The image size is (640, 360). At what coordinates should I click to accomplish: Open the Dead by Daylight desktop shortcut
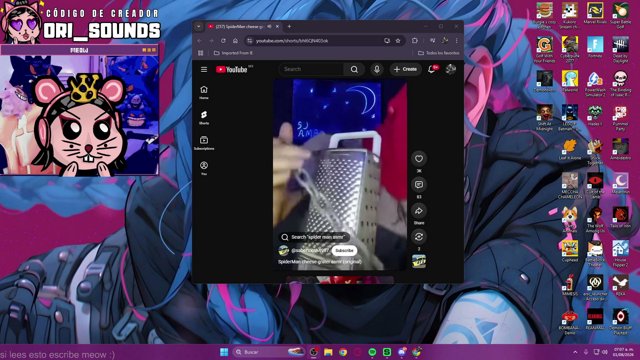[x=620, y=50]
